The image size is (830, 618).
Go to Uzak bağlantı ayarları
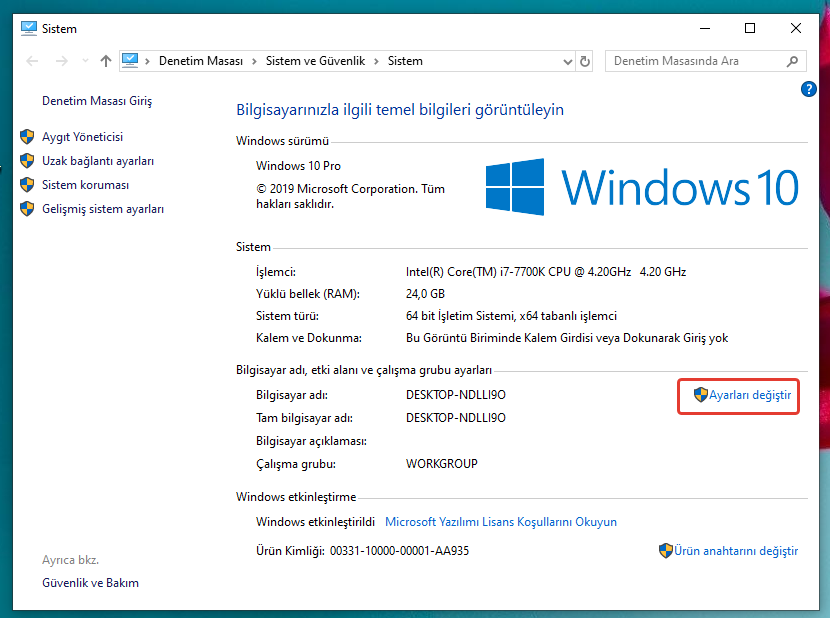pyautogui.click(x=97, y=161)
